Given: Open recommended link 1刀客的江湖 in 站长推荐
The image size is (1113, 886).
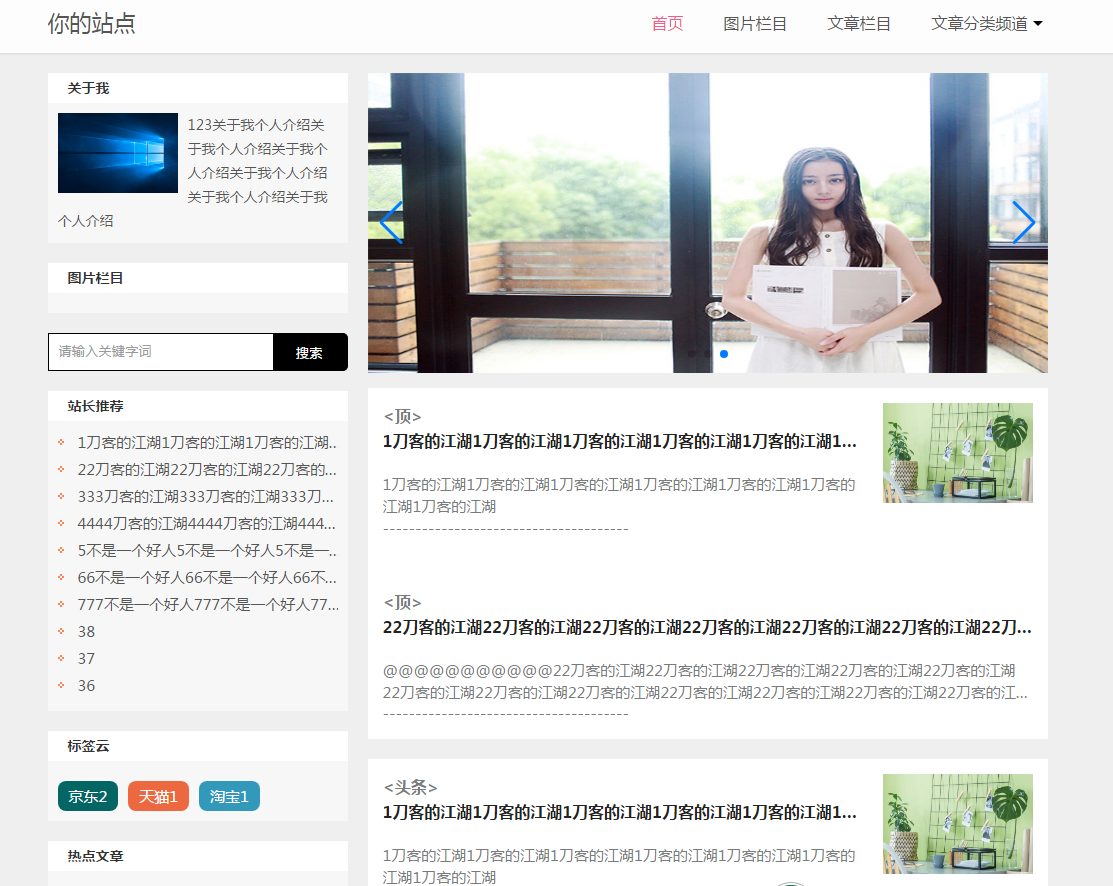Looking at the screenshot, I should point(207,442).
